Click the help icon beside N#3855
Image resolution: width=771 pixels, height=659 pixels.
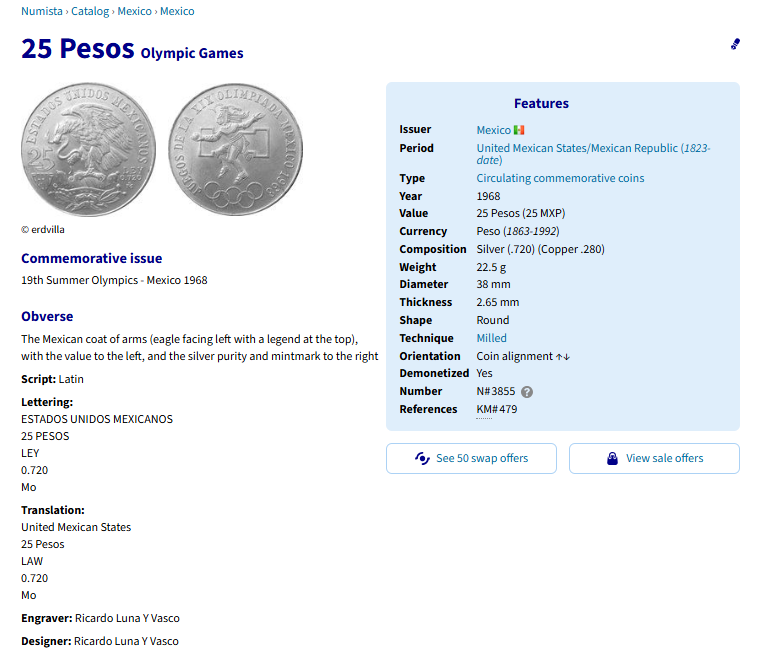tap(527, 392)
